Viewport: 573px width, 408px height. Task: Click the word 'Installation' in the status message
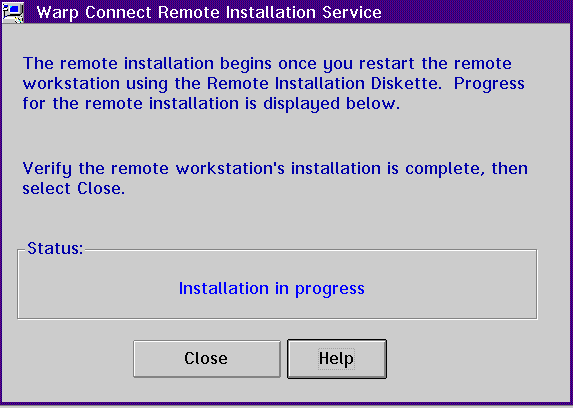pyautogui.click(x=224, y=288)
